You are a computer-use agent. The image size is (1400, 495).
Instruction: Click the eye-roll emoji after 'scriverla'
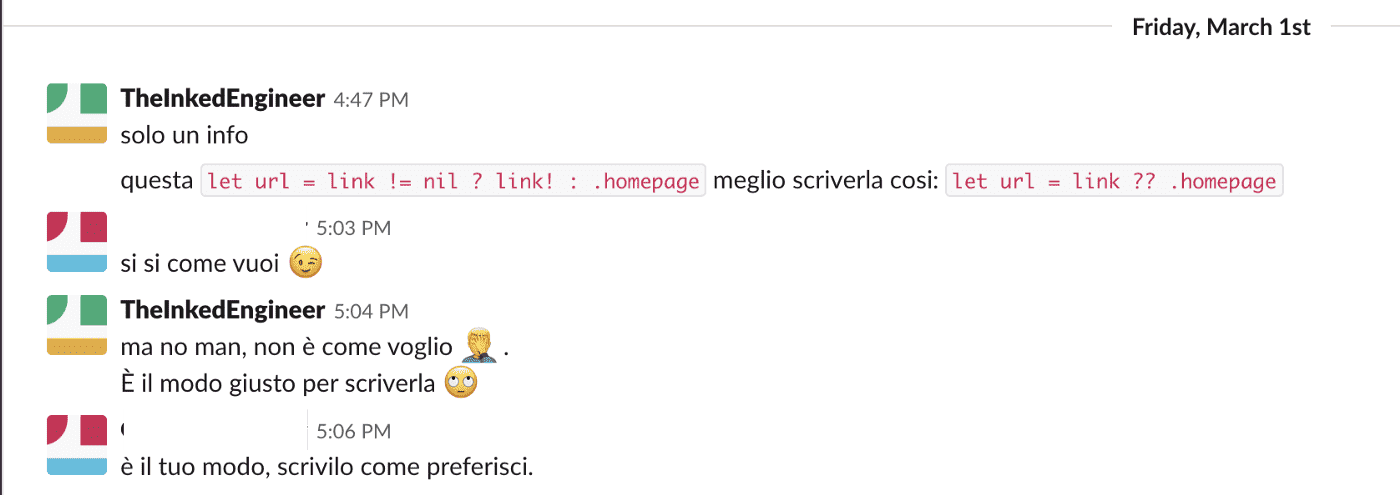point(461,382)
